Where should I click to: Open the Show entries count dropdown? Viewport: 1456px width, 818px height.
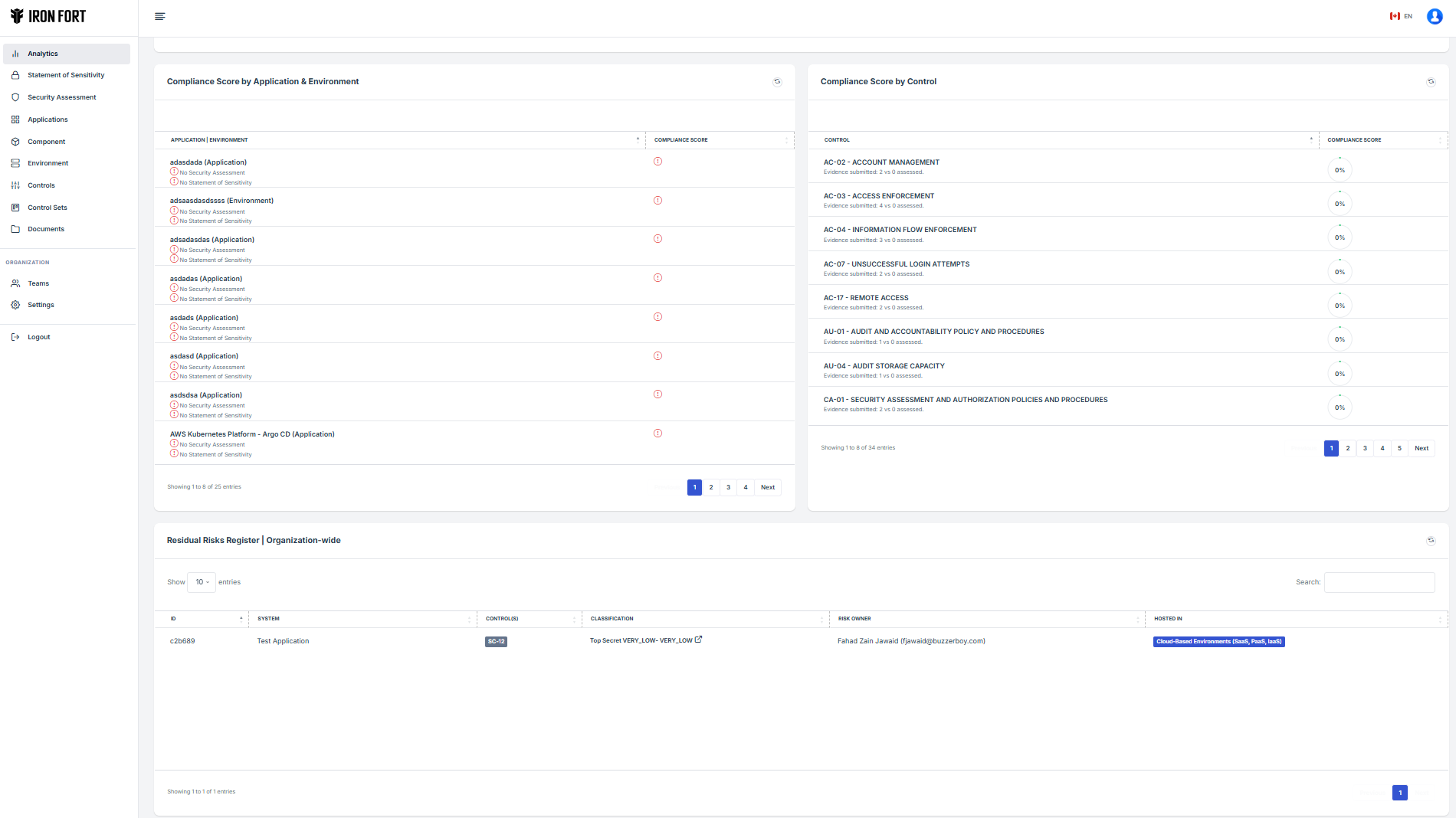click(202, 582)
